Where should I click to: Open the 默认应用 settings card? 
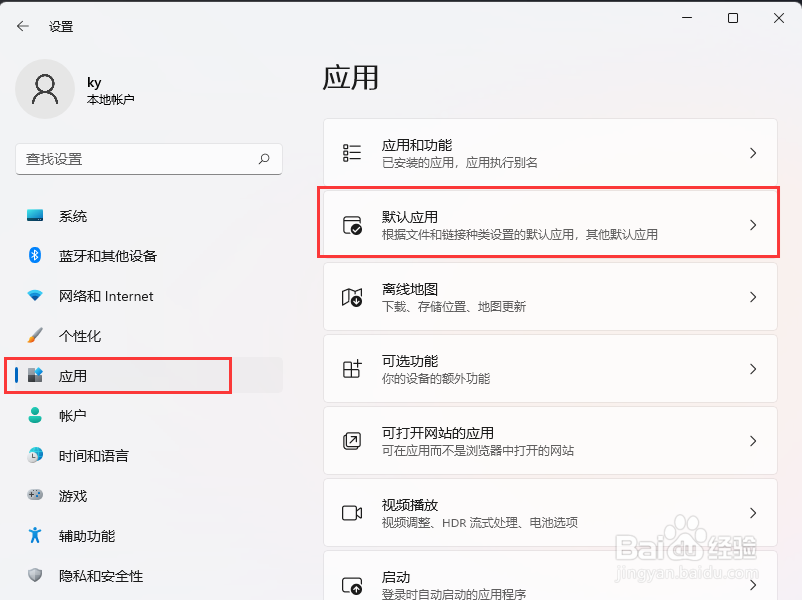tap(550, 225)
